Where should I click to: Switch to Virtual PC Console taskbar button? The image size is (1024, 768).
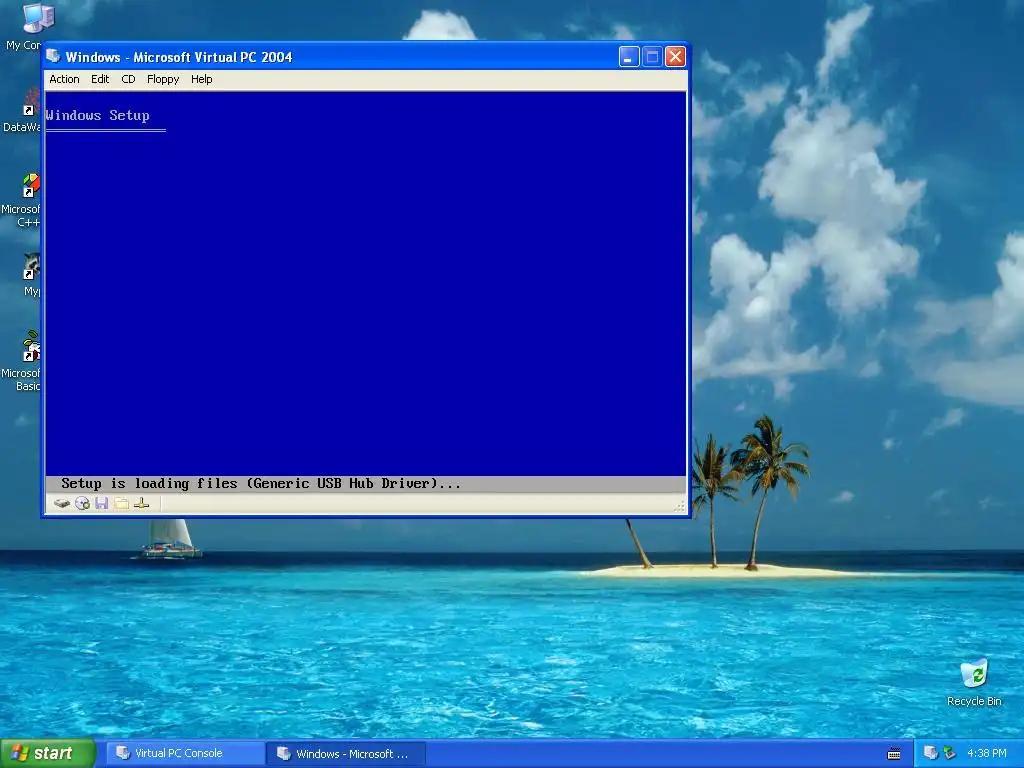tap(185, 754)
